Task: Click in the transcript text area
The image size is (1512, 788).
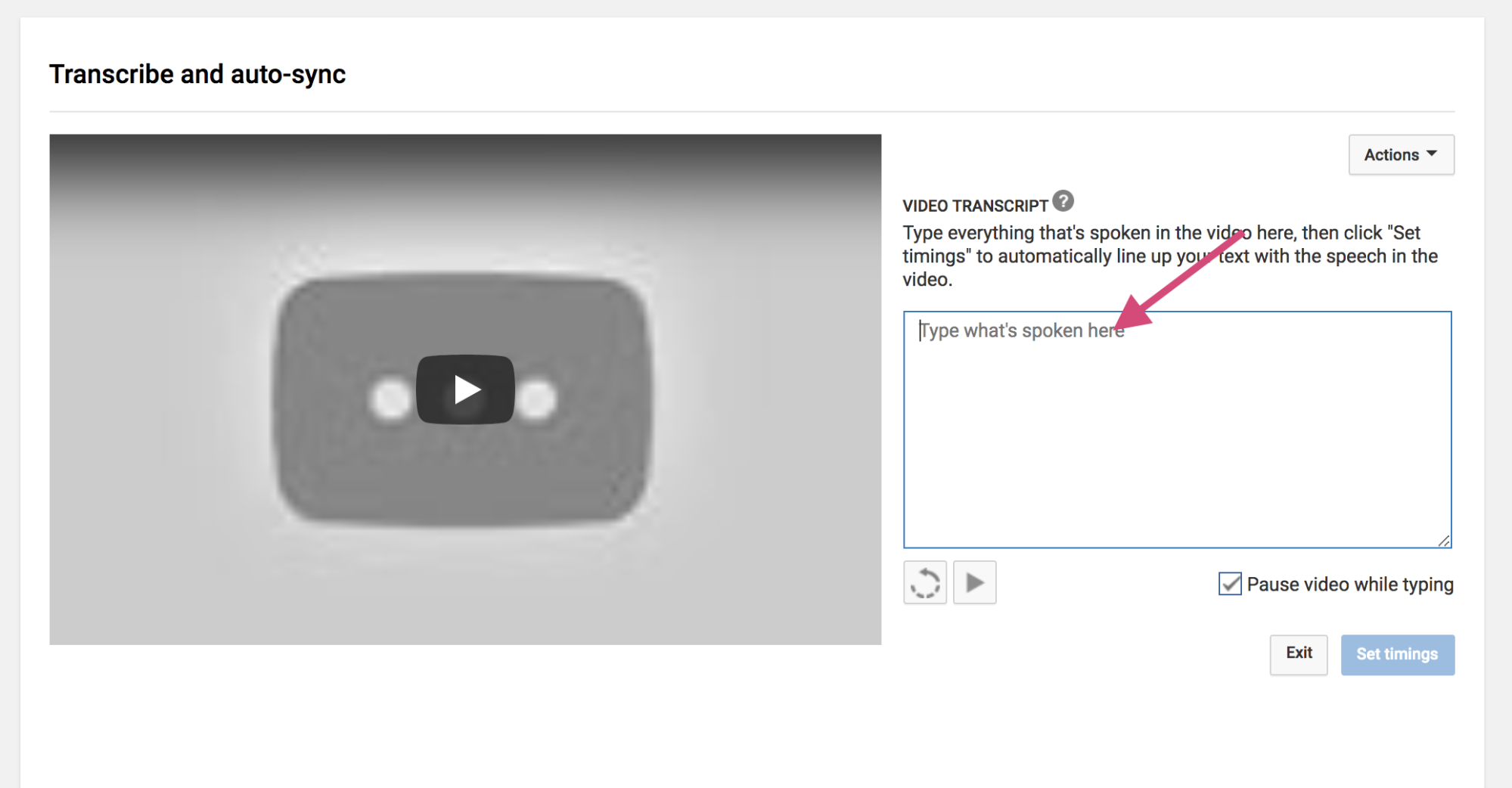Action: tap(1177, 430)
